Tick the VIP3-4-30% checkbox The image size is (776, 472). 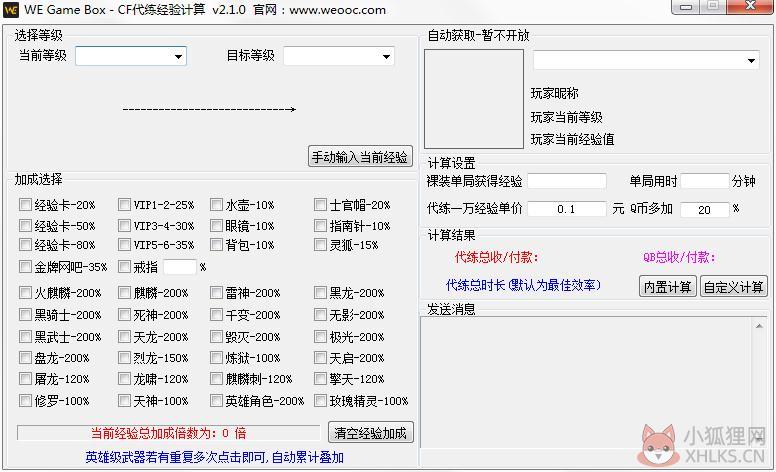point(124,226)
